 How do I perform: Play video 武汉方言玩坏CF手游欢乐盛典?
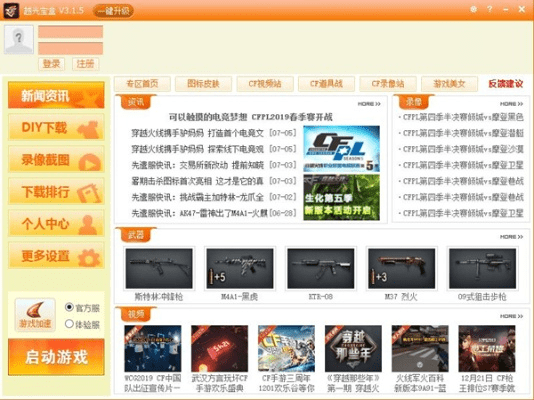(x=219, y=349)
